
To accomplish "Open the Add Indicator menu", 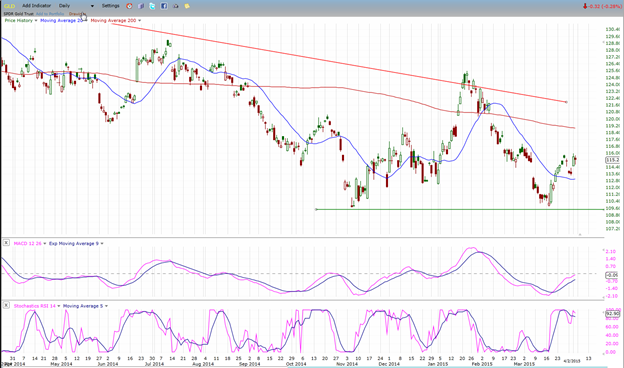I will click(x=36, y=6).
